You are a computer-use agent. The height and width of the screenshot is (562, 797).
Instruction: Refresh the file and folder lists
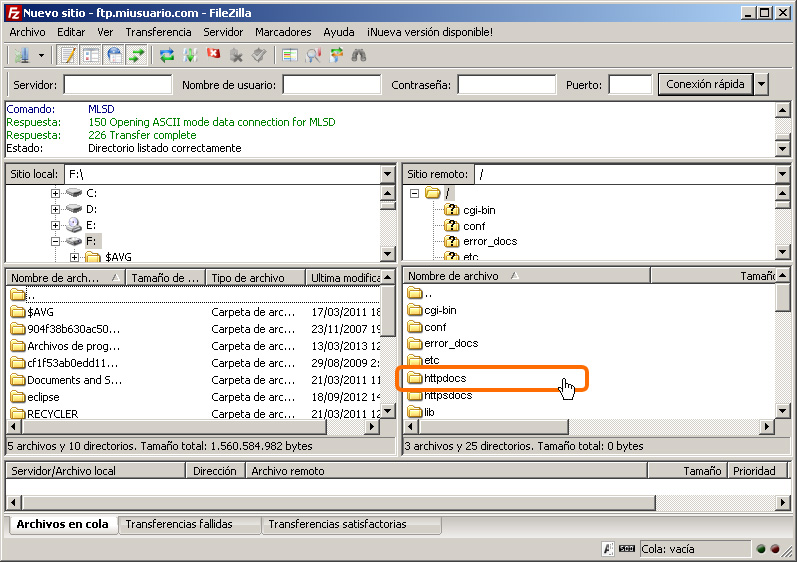167,55
